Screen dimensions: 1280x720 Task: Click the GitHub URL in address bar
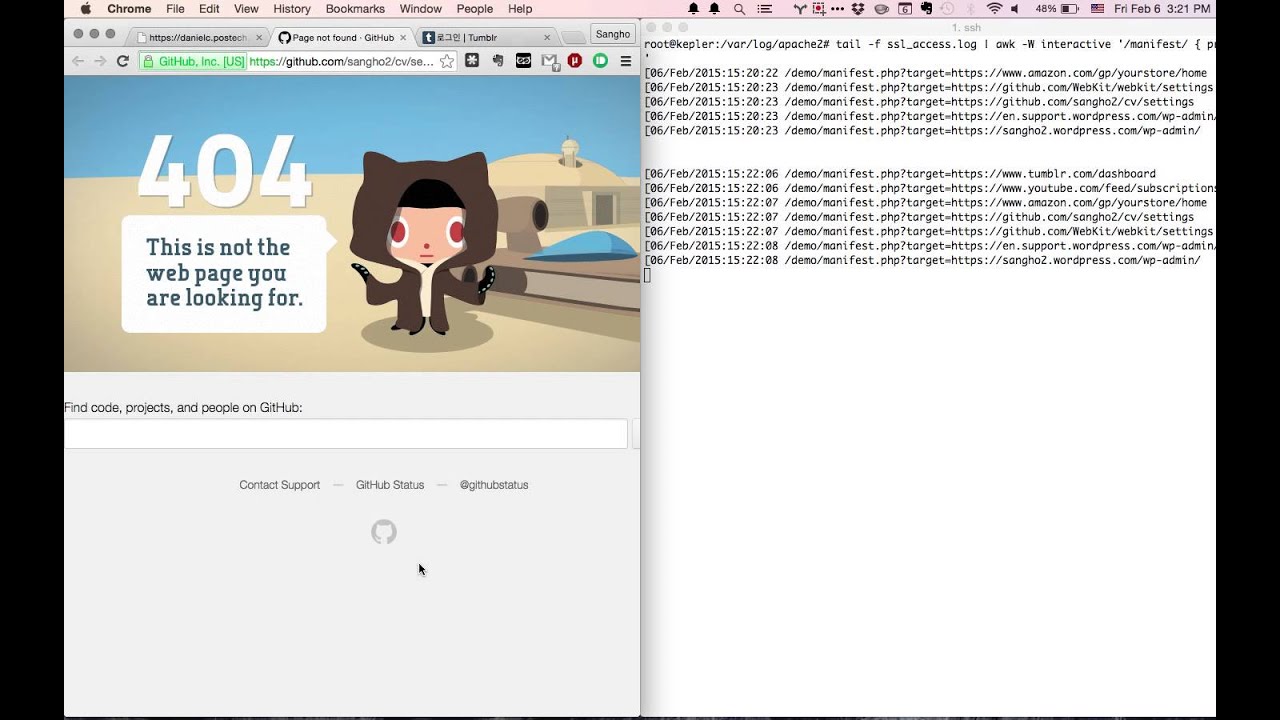coord(341,61)
